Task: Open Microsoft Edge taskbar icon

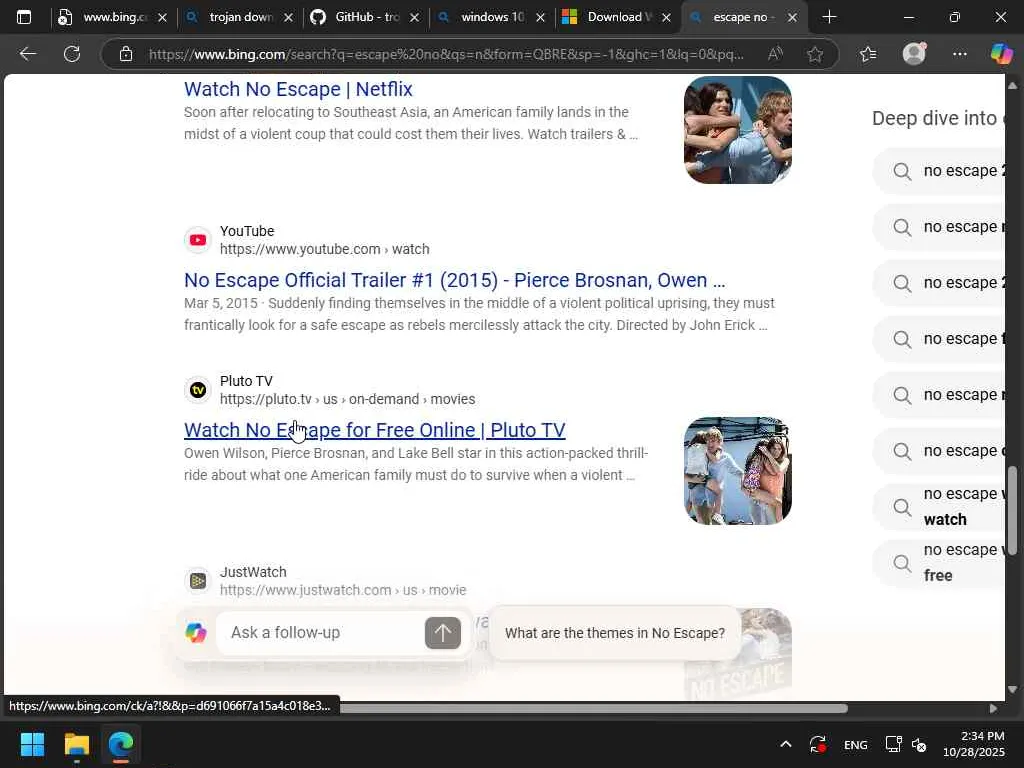Action: click(121, 744)
